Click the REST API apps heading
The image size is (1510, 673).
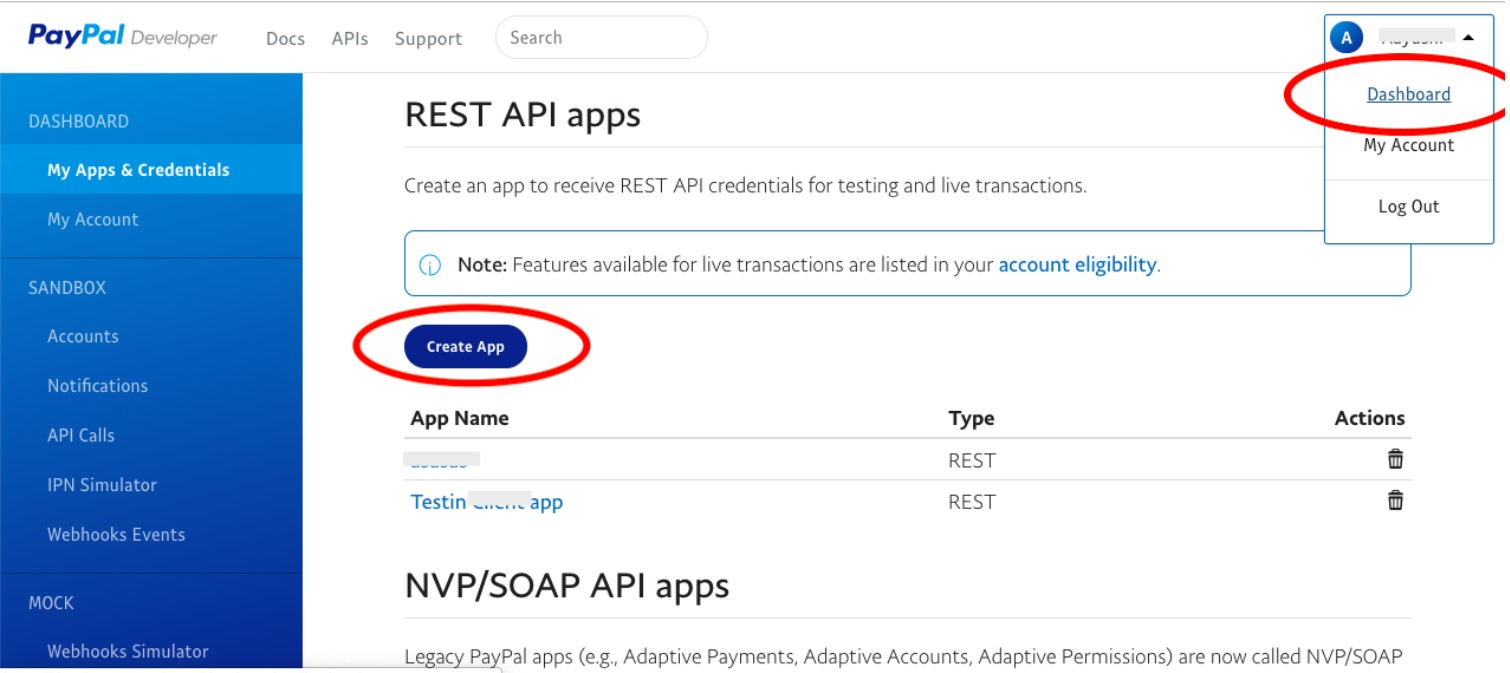click(x=522, y=115)
